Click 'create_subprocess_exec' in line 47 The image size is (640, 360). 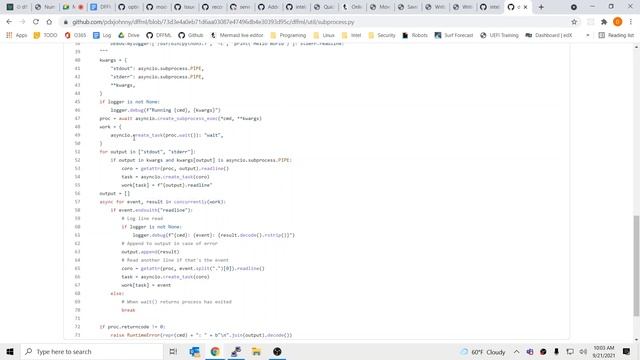(x=187, y=118)
